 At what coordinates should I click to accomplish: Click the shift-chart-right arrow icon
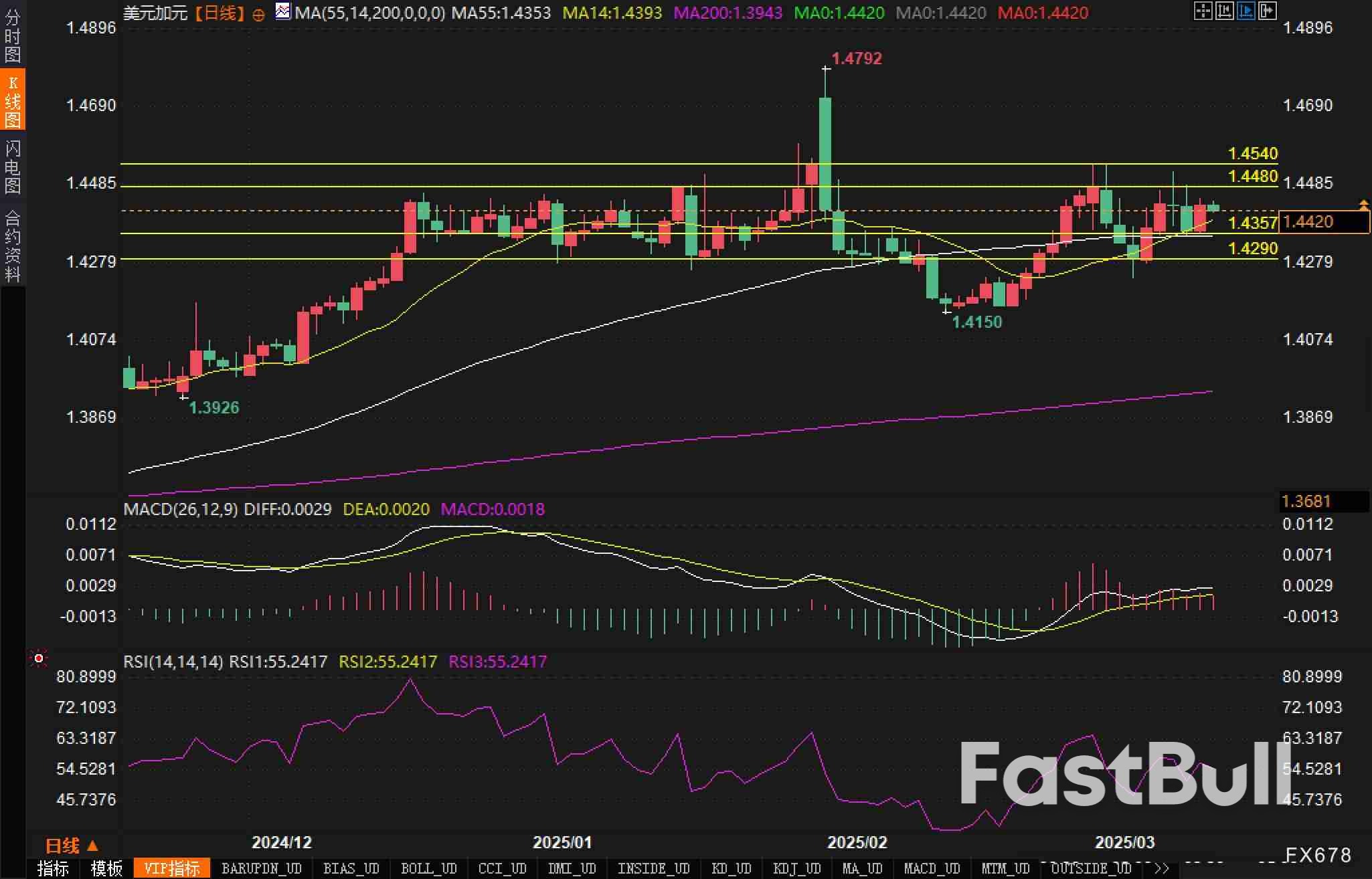click(1267, 11)
